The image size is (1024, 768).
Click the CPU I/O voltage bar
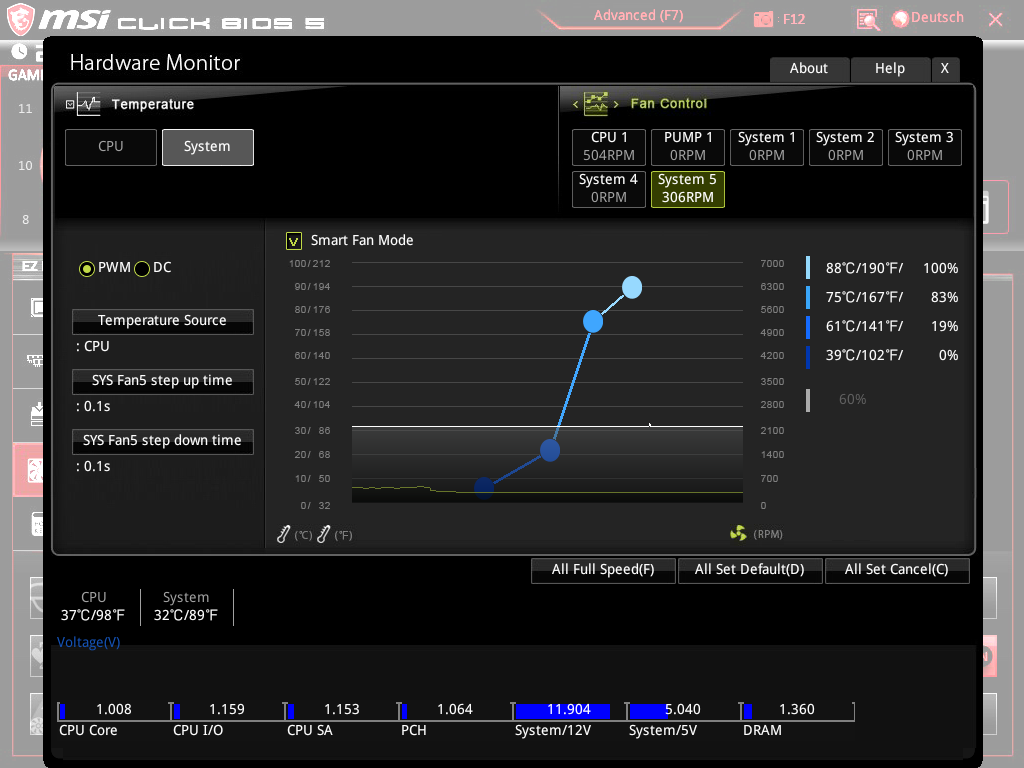click(x=227, y=711)
